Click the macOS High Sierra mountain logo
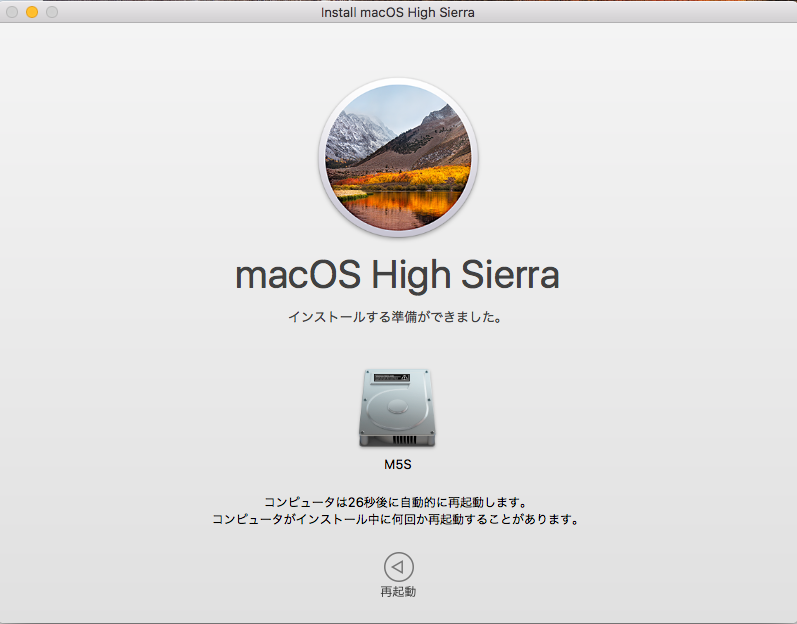The image size is (797, 624). point(398,157)
